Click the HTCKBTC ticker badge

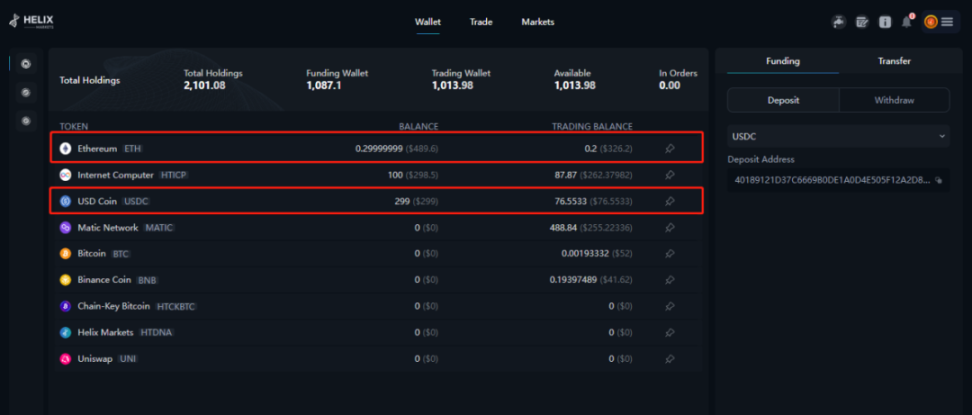(176, 306)
